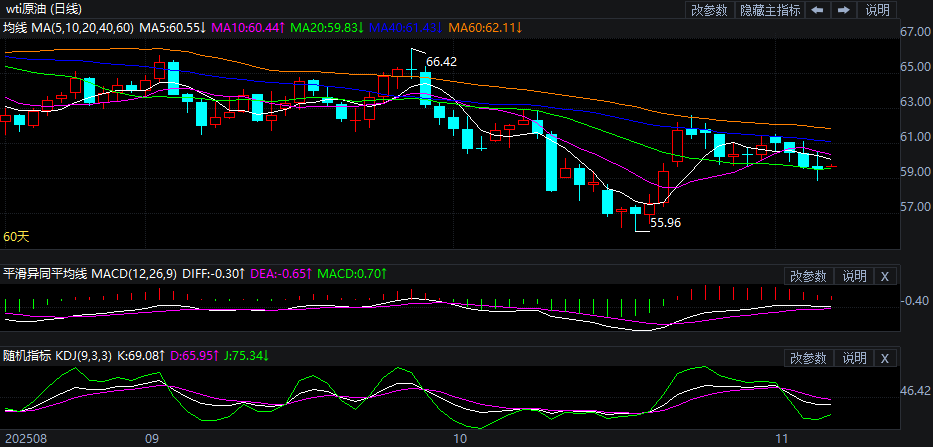
Task: Click the 55.96 low price flag marker
Action: (665, 224)
